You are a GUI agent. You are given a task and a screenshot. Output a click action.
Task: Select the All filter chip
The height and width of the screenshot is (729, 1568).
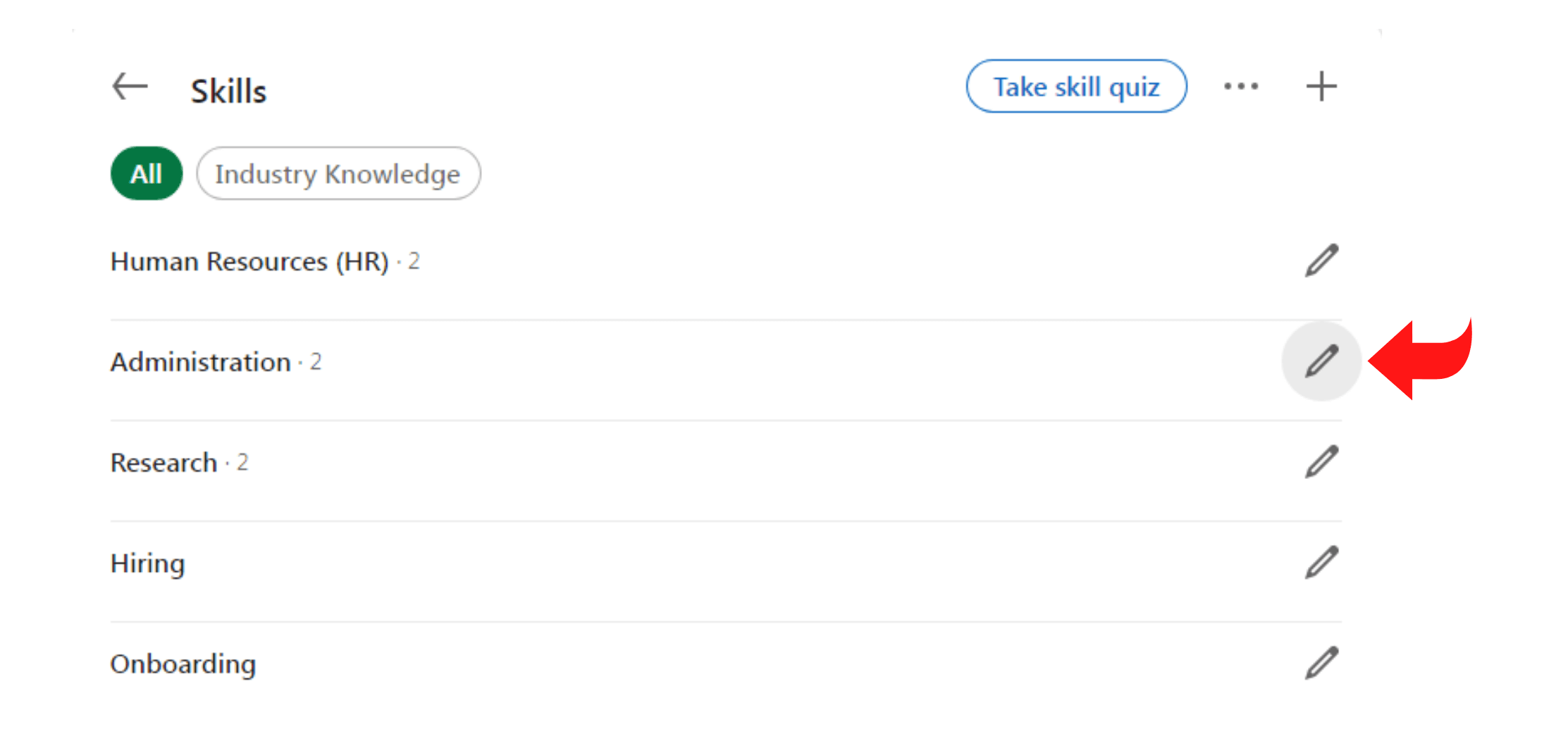[147, 173]
